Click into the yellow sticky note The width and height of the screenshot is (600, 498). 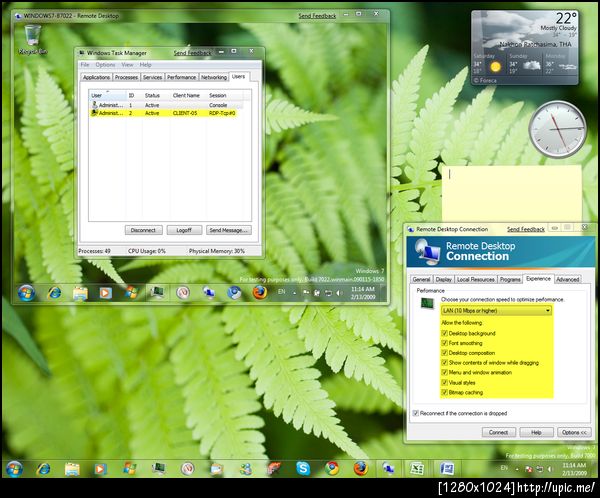point(512,193)
